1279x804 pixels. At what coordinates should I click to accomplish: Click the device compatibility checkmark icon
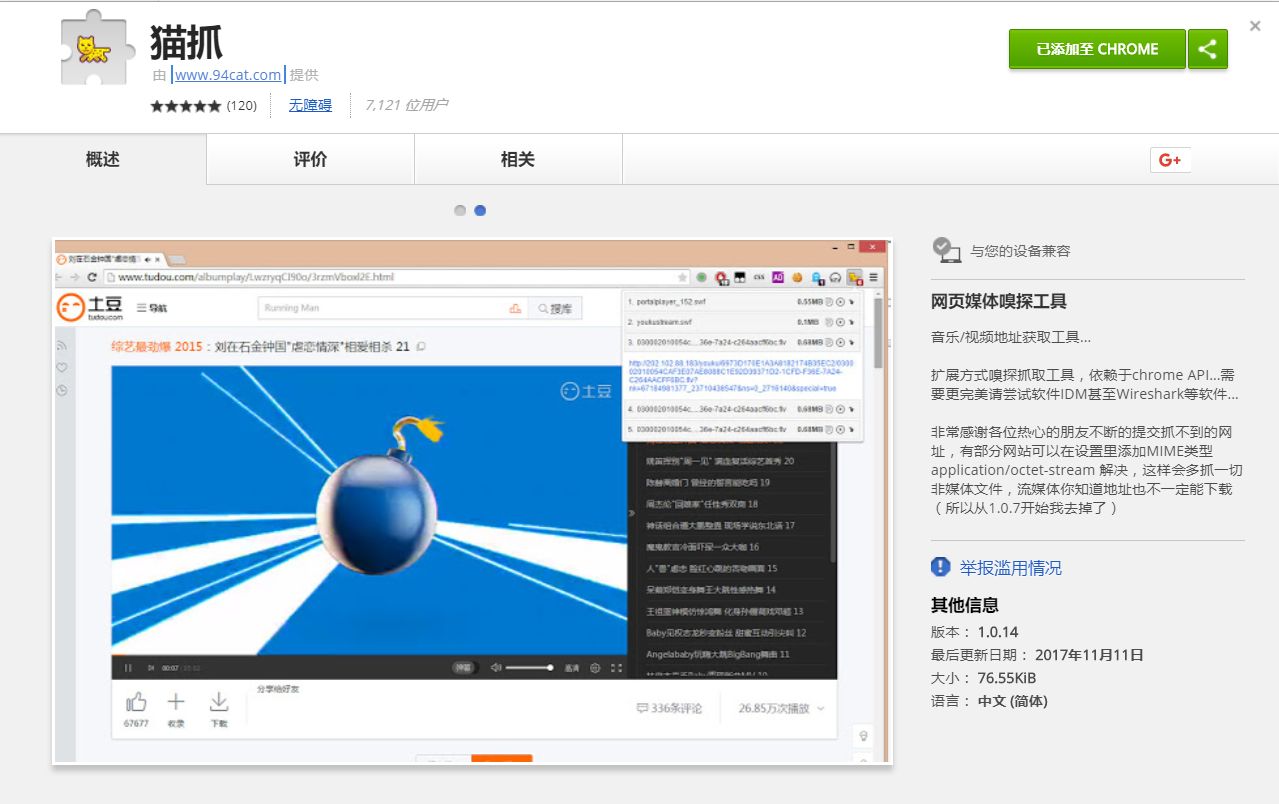pyautogui.click(x=945, y=249)
